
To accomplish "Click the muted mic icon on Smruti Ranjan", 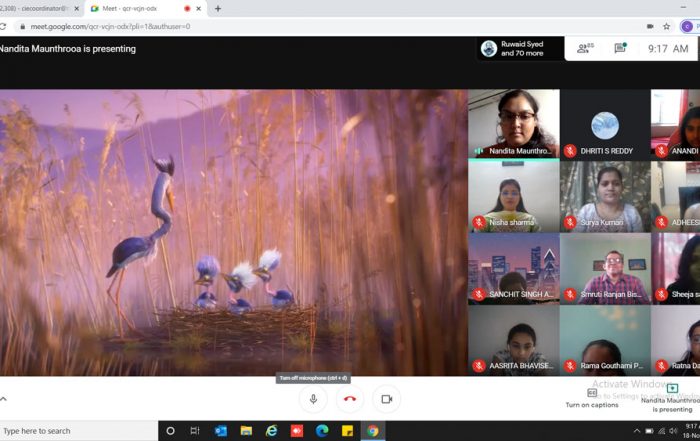I will (x=570, y=294).
